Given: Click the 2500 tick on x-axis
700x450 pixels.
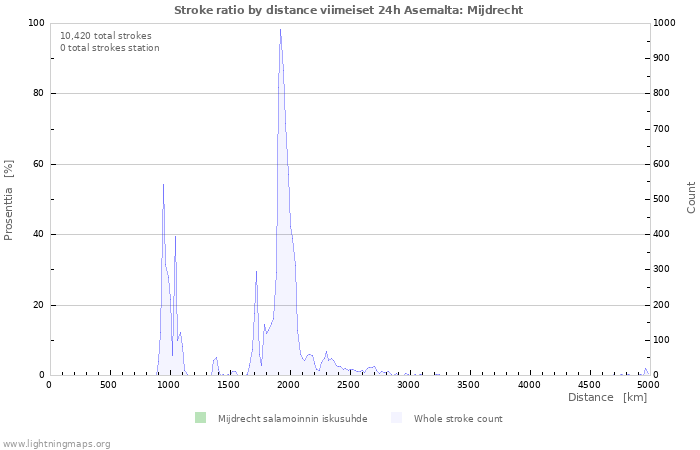Looking at the screenshot, I should coord(348,384).
